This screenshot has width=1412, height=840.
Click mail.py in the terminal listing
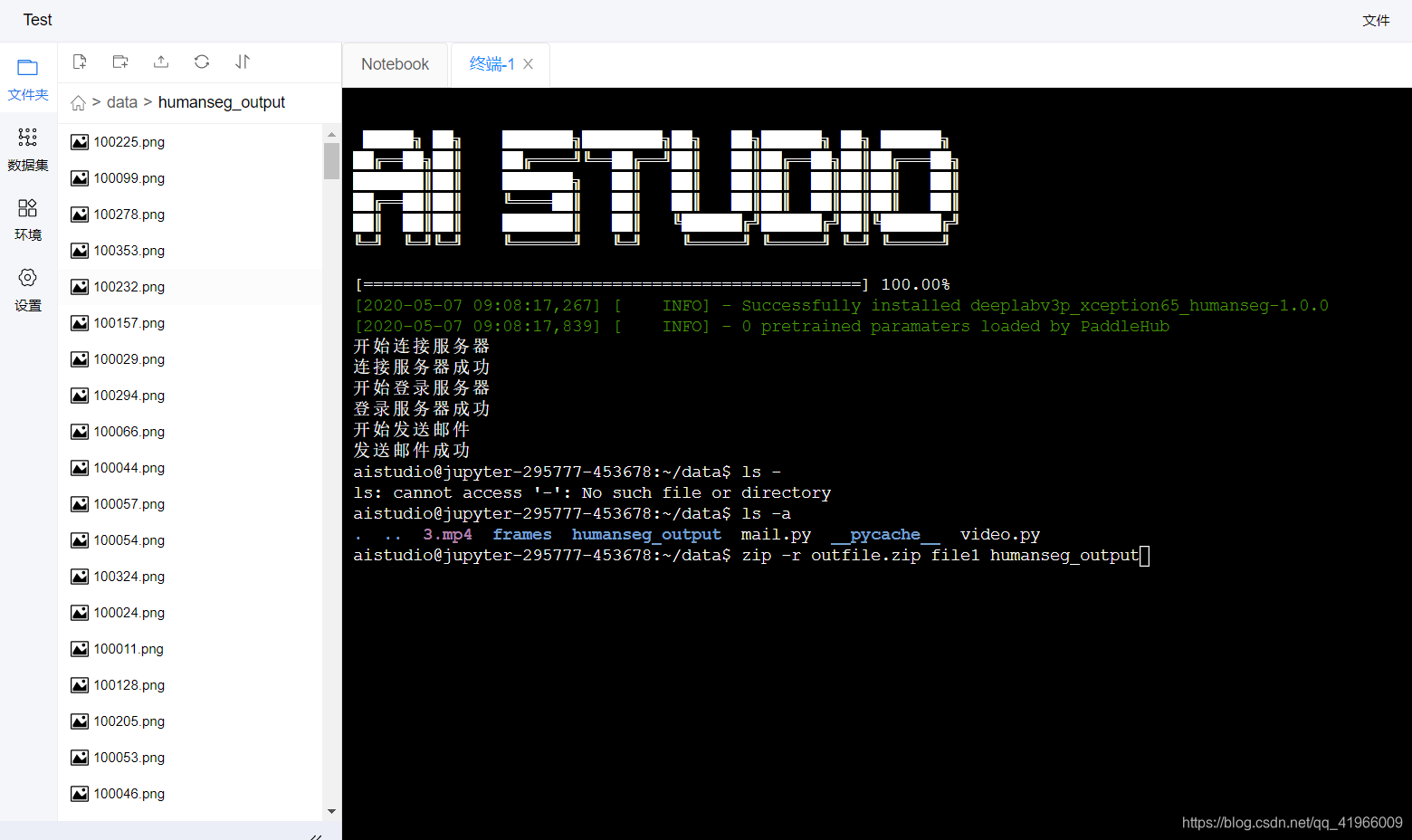tap(776, 535)
